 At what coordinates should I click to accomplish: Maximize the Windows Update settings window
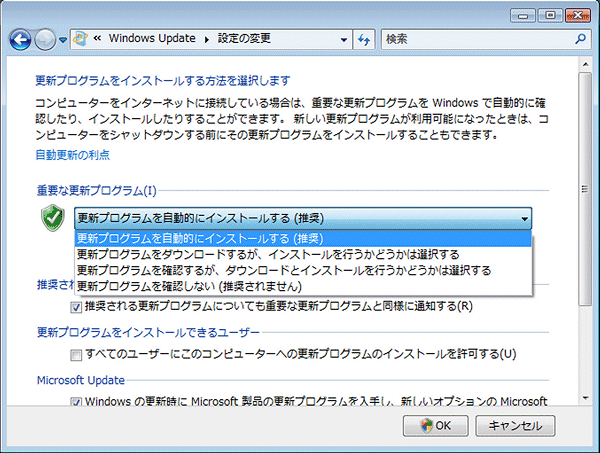[x=550, y=15]
